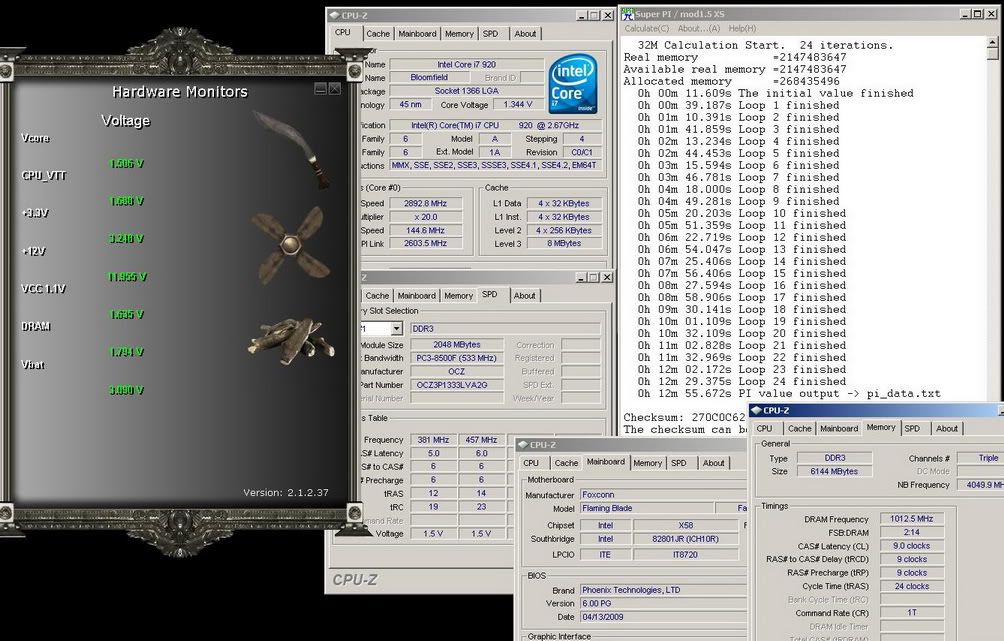The height and width of the screenshot is (641, 1004).
Task: Click the fan propeller icon in Hardware Monitors
Action: [289, 243]
